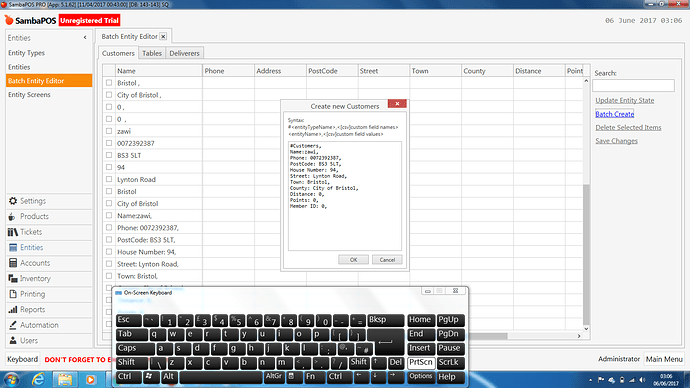Image resolution: width=690 pixels, height=388 pixels.
Task: Tick checkbox for zawi row
Action: [109, 131]
